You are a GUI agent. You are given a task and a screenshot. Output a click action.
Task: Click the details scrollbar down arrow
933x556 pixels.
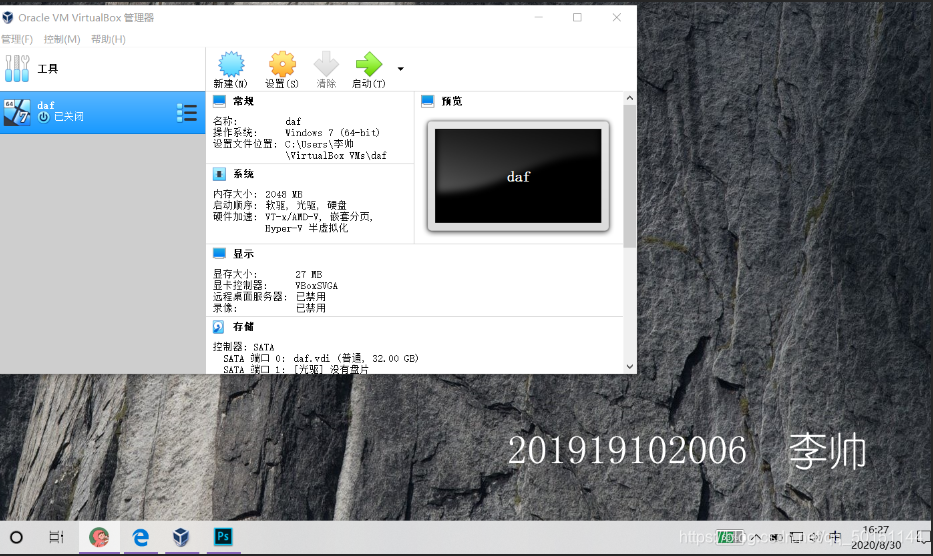pyautogui.click(x=630, y=367)
